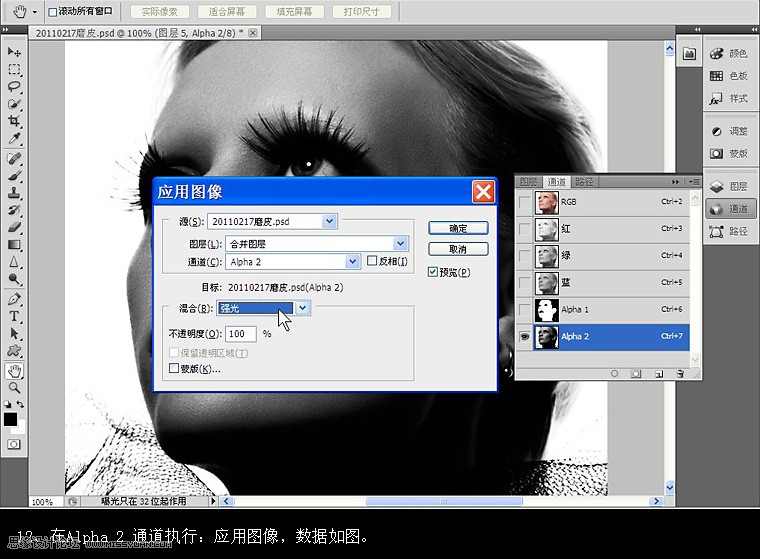Show the RGB channel visibility
This screenshot has width=760, height=559.
[524, 202]
